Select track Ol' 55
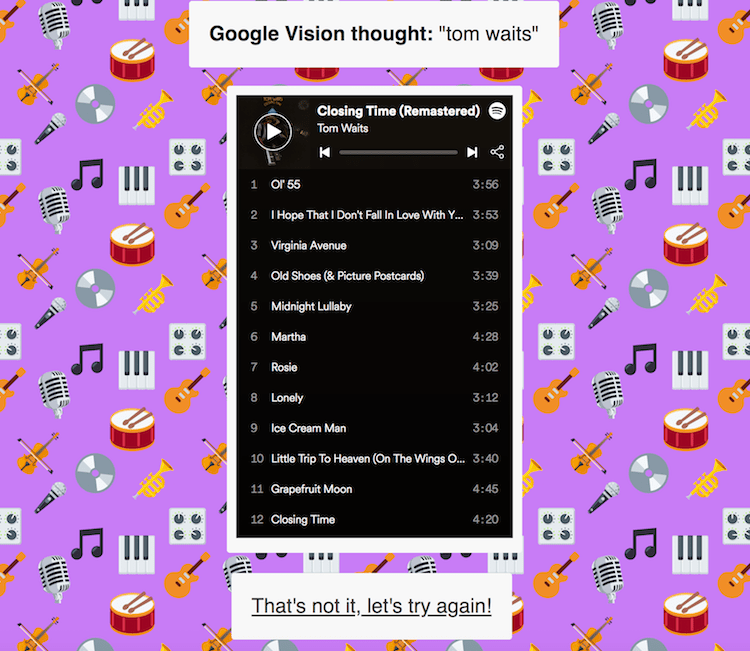This screenshot has height=651, width=750. pos(375,184)
